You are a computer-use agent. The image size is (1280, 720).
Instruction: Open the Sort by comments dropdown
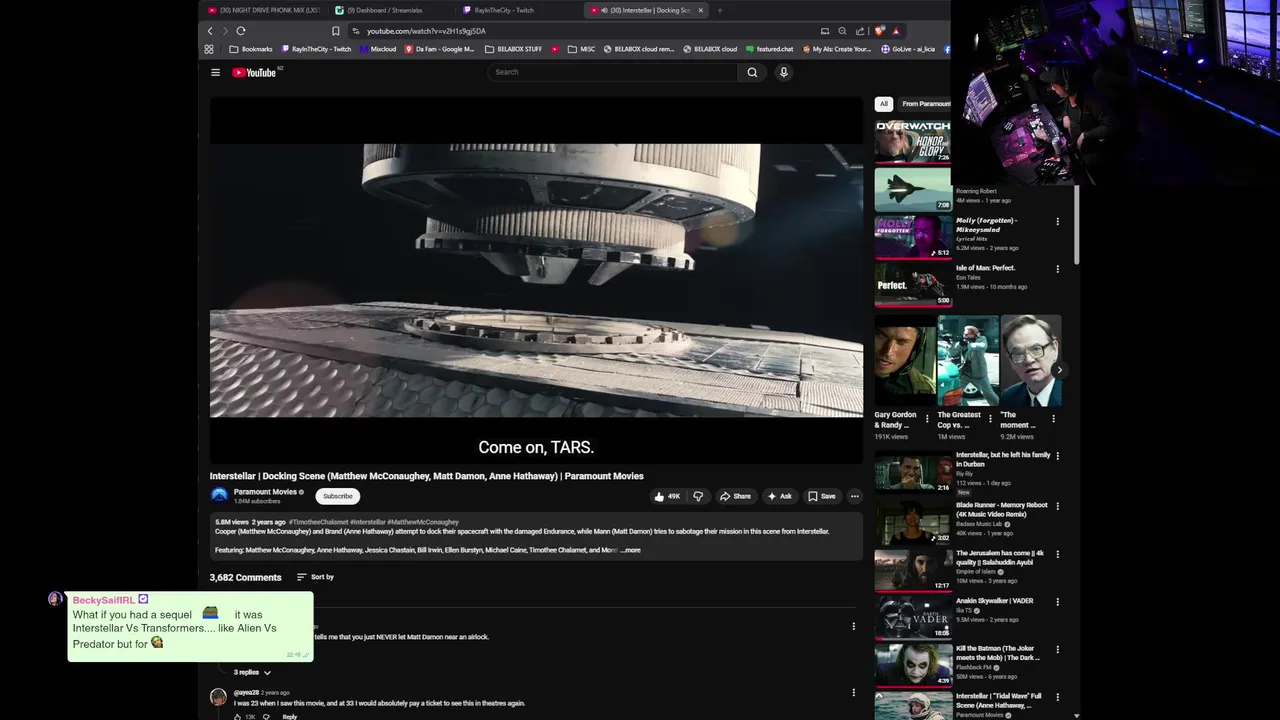(x=315, y=577)
